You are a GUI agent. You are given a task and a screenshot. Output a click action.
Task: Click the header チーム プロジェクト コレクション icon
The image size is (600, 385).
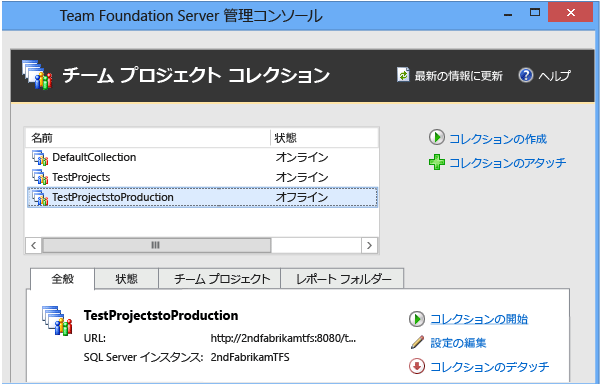(37, 75)
